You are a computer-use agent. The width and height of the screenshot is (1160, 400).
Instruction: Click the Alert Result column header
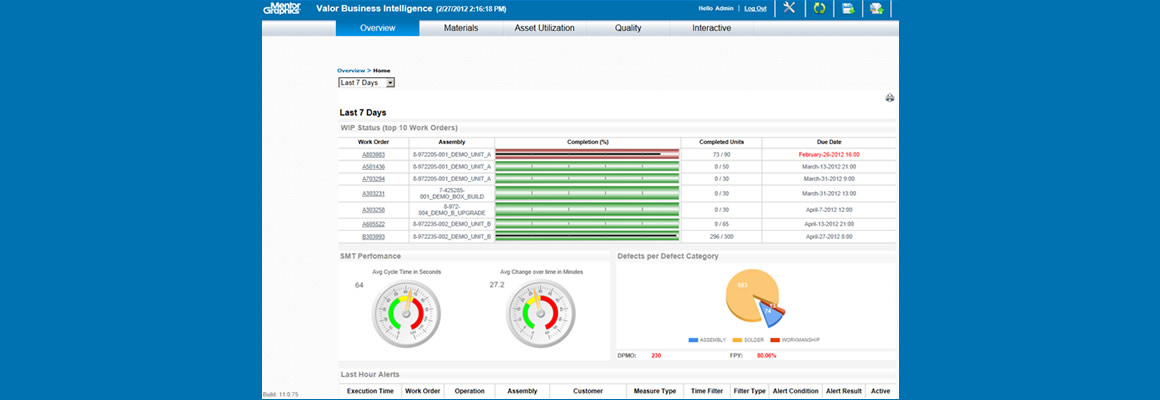[x=843, y=391]
